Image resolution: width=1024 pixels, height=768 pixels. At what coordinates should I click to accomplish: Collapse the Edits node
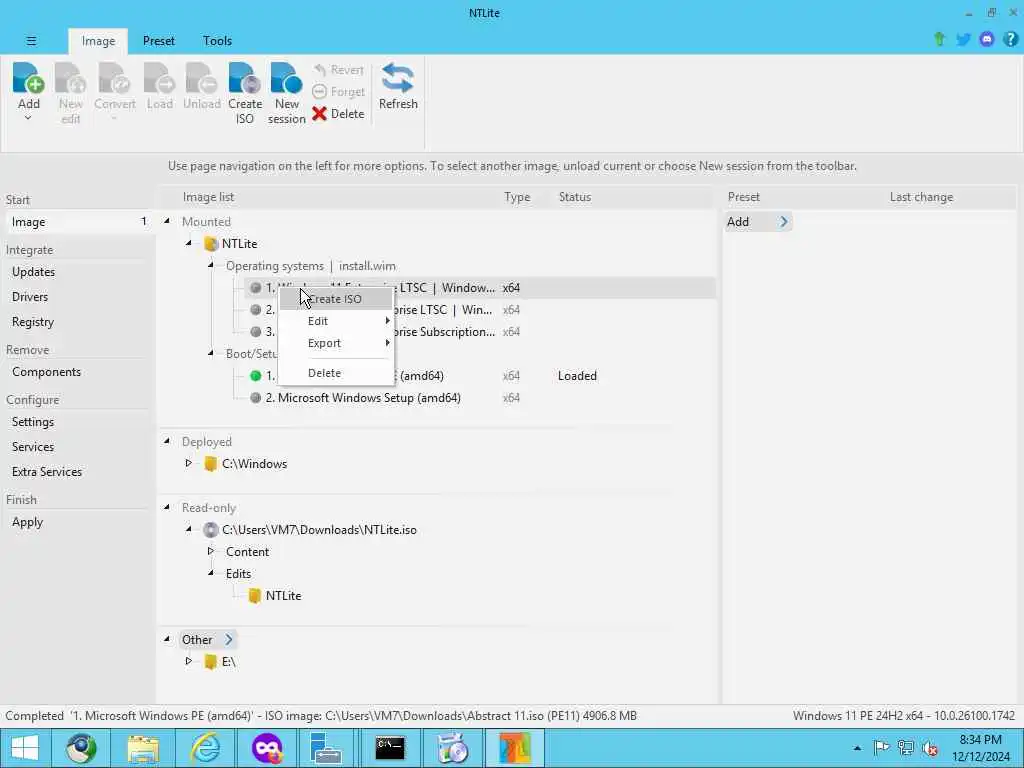[211, 573]
